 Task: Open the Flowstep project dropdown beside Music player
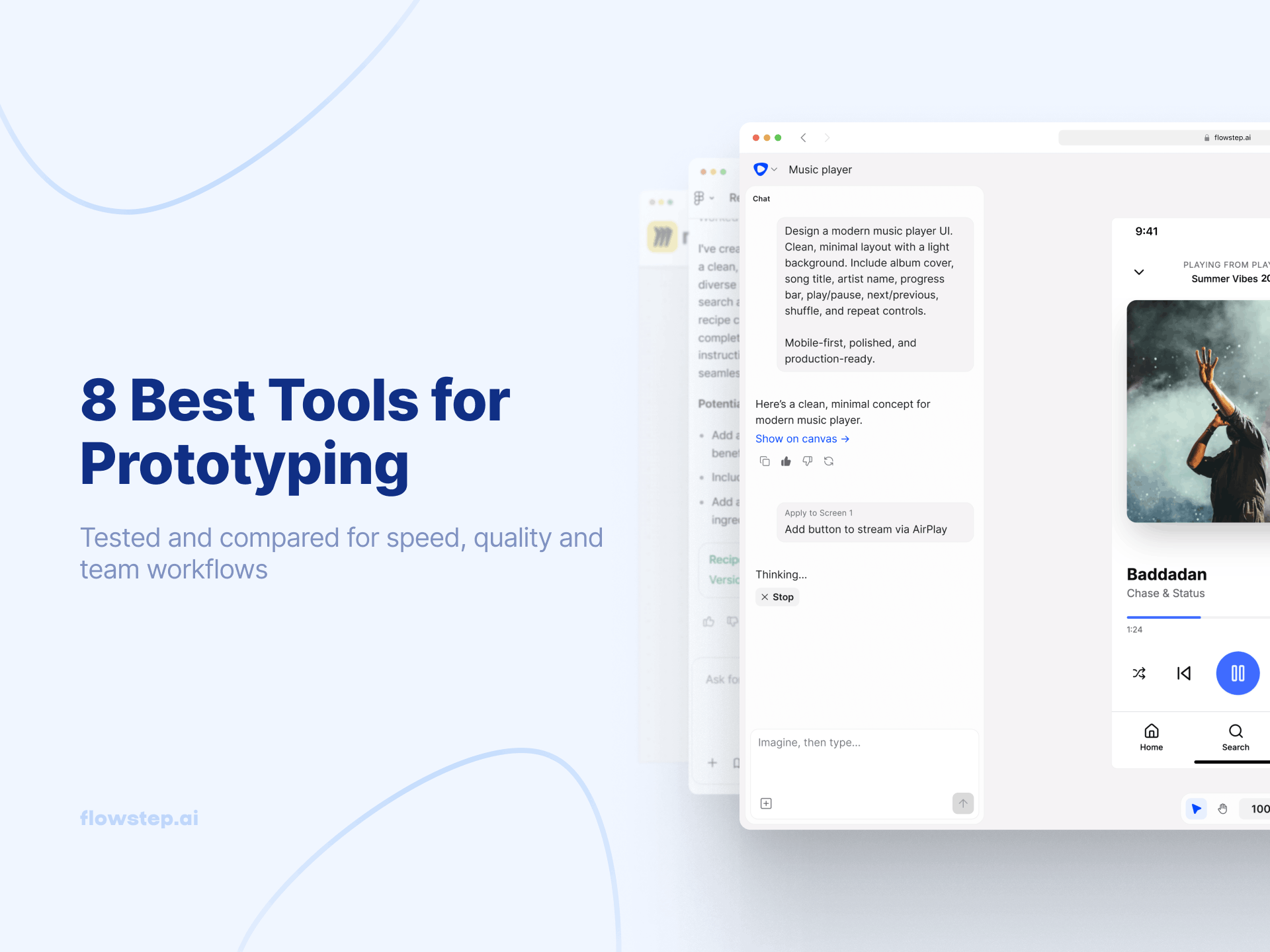tap(775, 169)
